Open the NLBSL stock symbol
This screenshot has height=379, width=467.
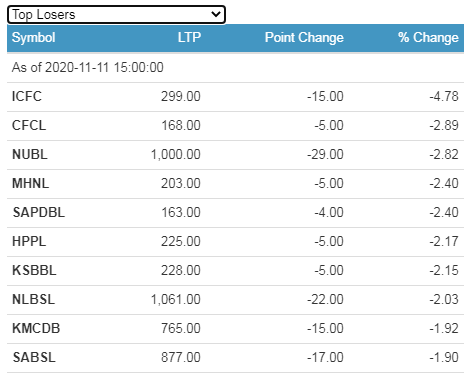[33, 300]
